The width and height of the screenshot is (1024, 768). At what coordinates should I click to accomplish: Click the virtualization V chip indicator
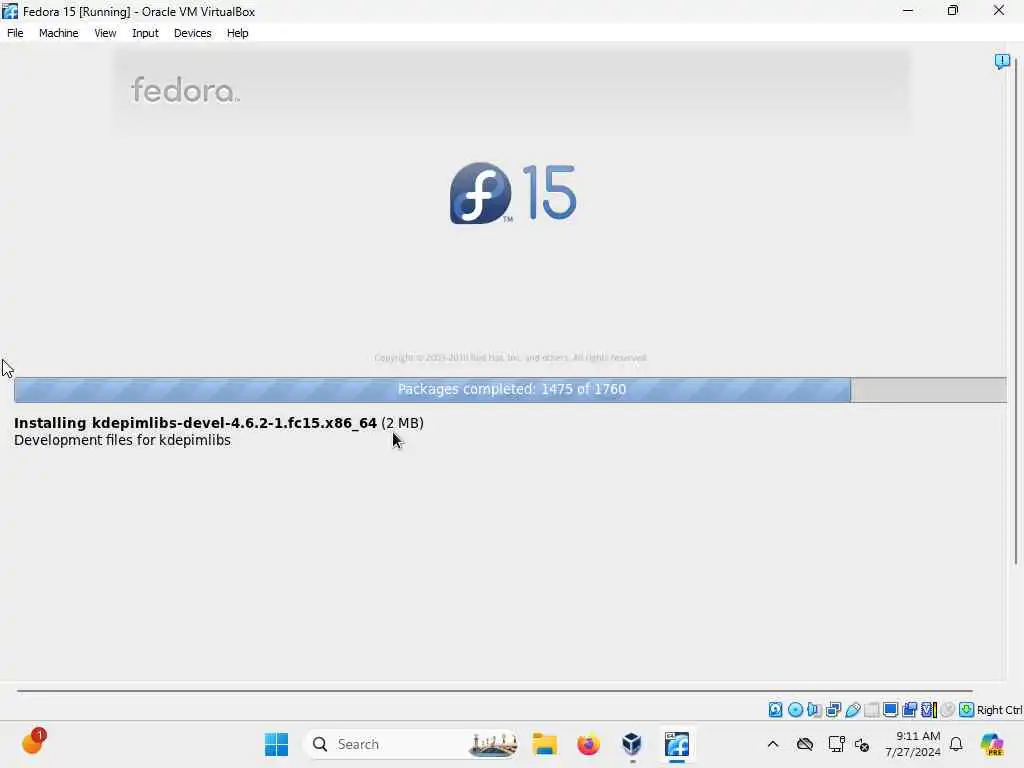pos(929,709)
